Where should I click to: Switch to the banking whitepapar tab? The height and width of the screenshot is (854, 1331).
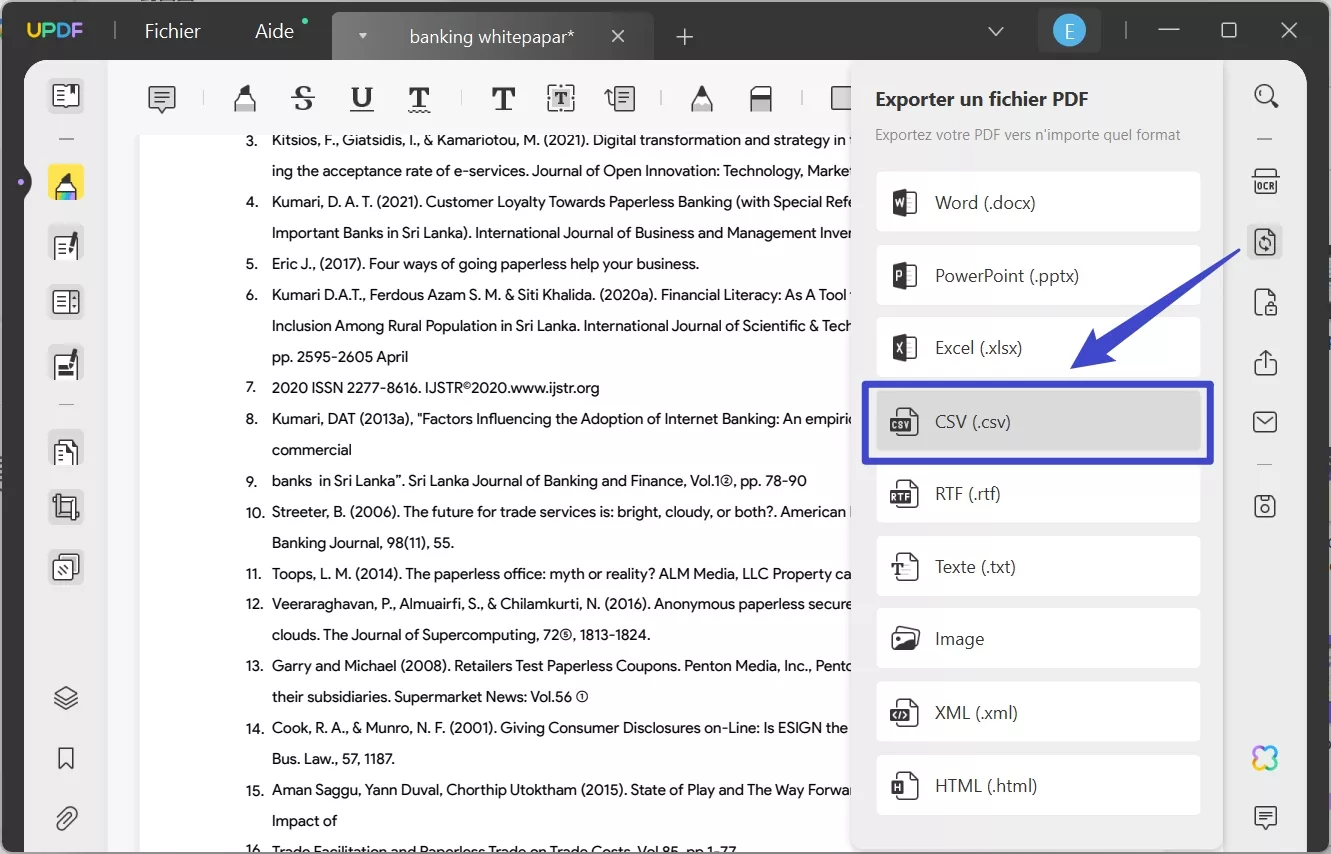coord(491,35)
